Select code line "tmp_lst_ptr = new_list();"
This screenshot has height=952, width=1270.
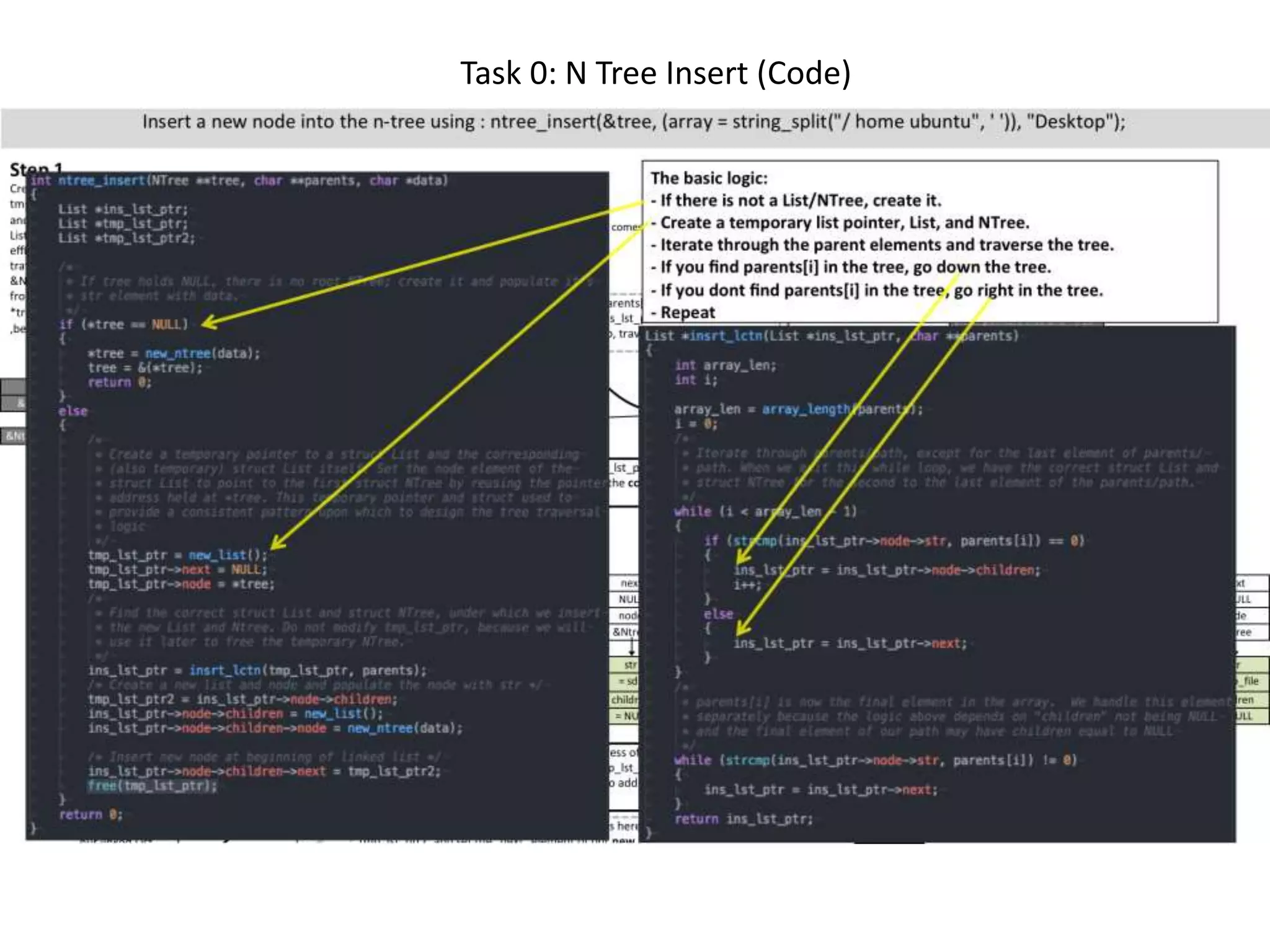177,555
